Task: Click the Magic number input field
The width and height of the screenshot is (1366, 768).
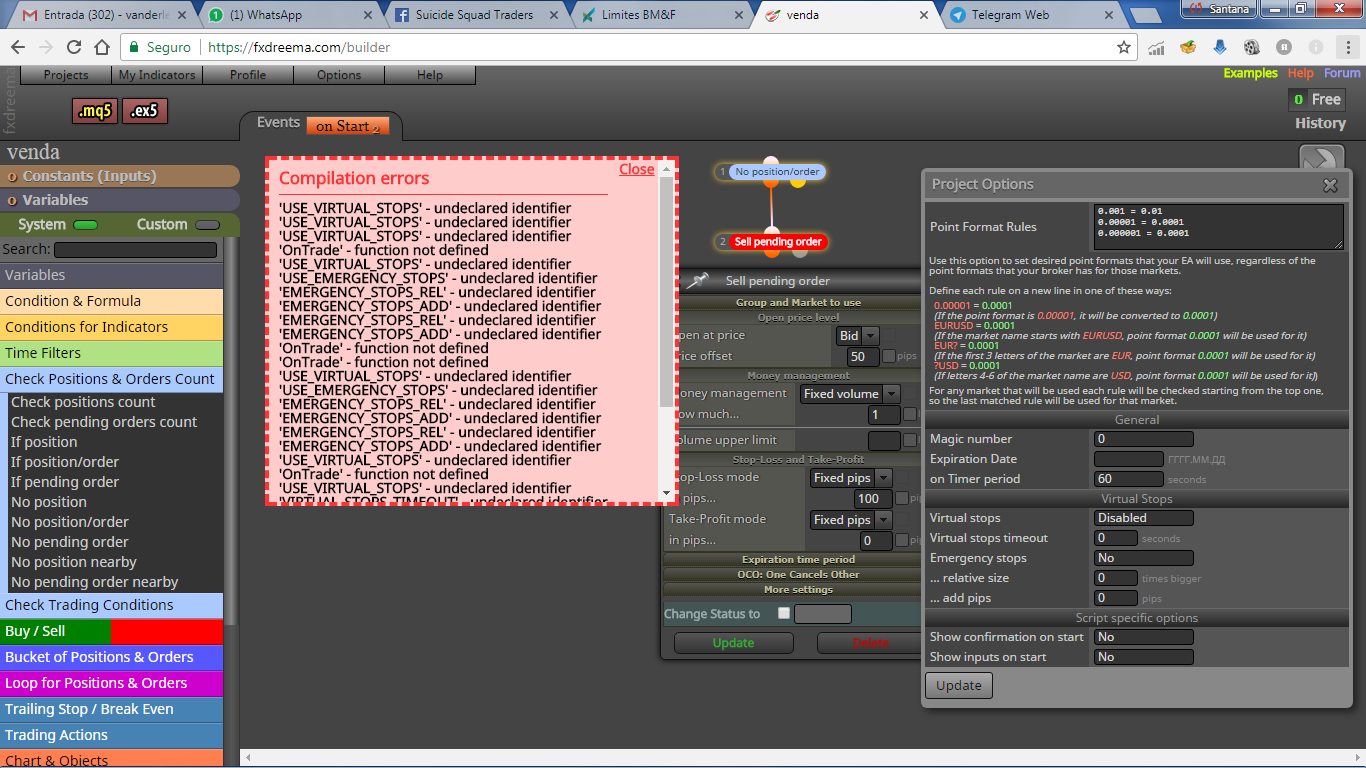Action: [x=1143, y=439]
